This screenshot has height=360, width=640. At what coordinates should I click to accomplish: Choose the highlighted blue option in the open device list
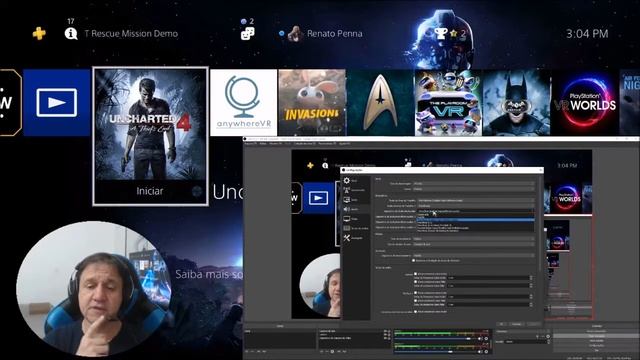tap(475, 219)
